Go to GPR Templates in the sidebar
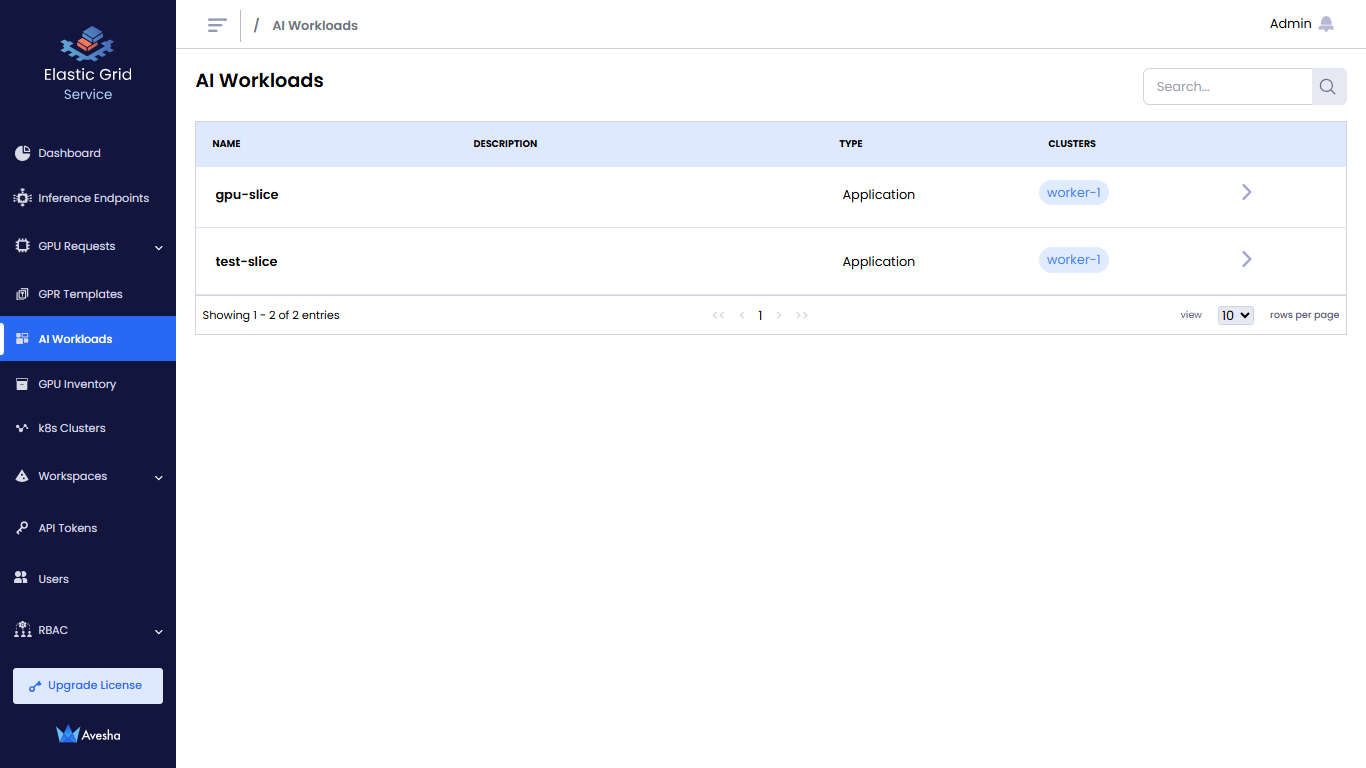This screenshot has width=1366, height=768. click(80, 294)
